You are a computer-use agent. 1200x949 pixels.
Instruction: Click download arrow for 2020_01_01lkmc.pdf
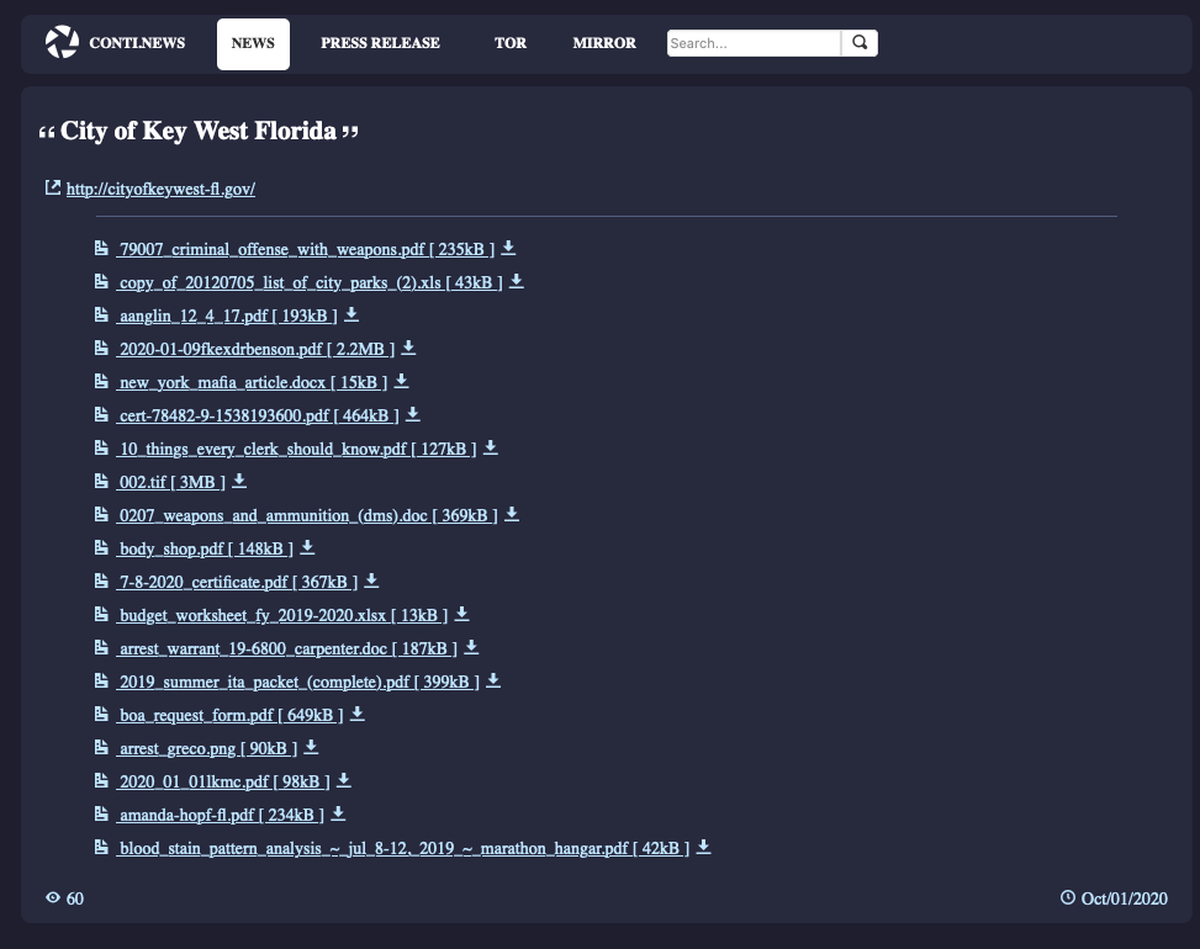[x=344, y=779]
